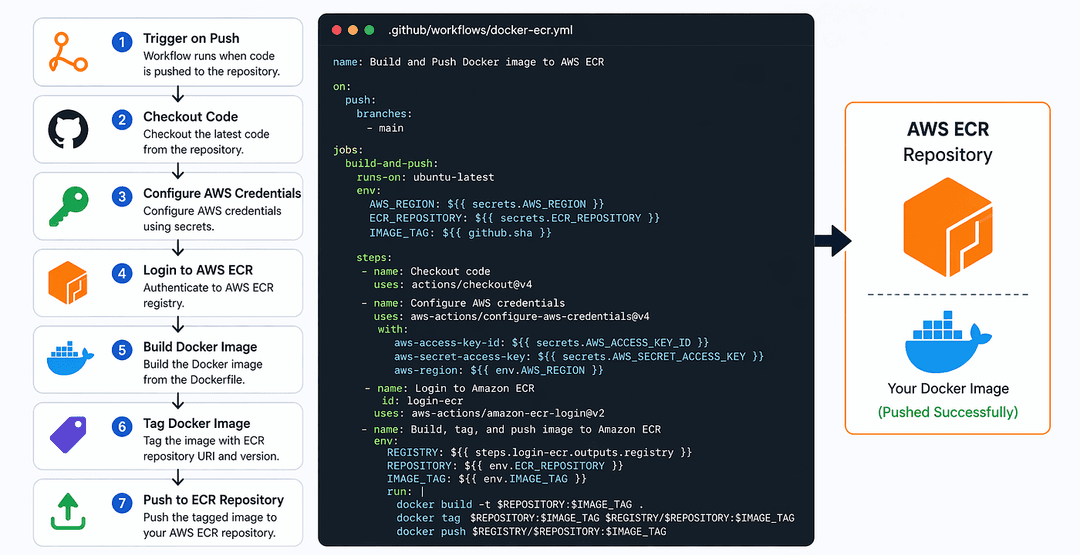
Task: Click the orange git trigger icon
Action: pyautogui.click(x=68, y=52)
